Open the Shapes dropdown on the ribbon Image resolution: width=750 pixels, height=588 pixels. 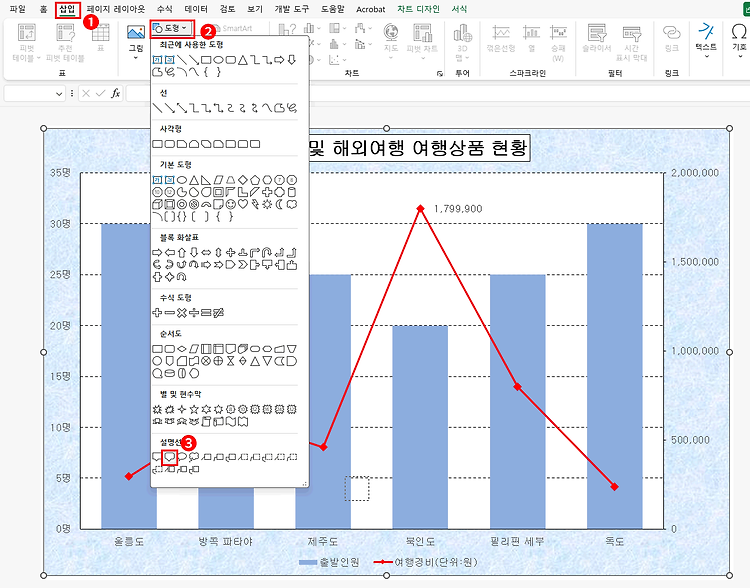point(172,29)
